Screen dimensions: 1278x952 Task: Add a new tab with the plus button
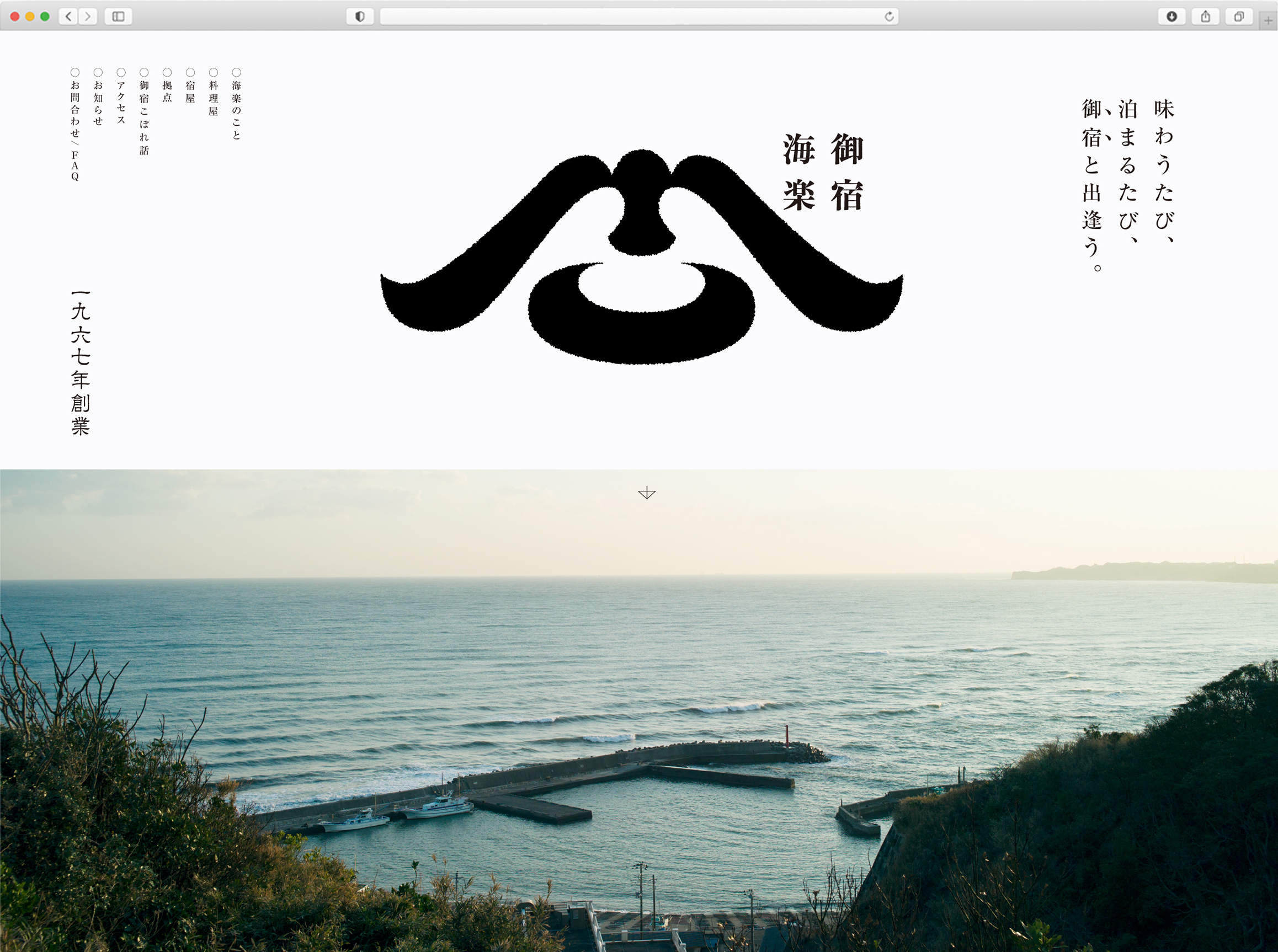(x=1268, y=21)
